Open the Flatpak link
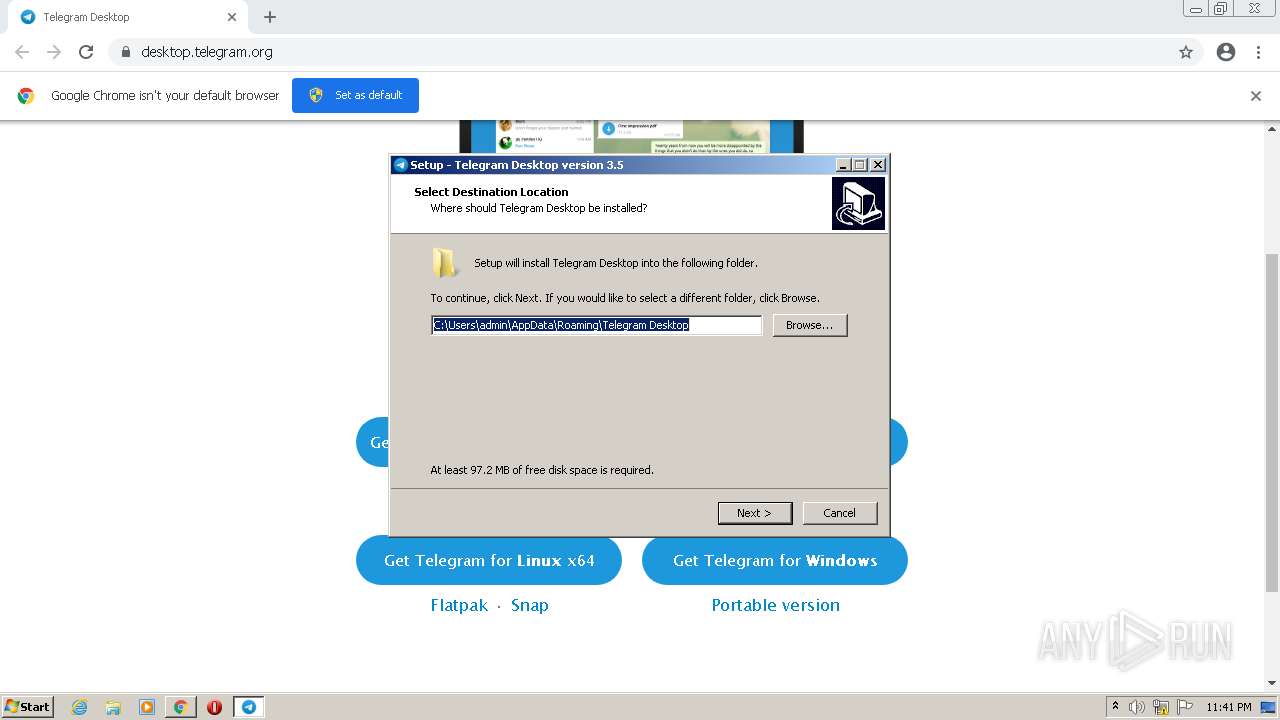The width and height of the screenshot is (1280, 720). coord(459,605)
